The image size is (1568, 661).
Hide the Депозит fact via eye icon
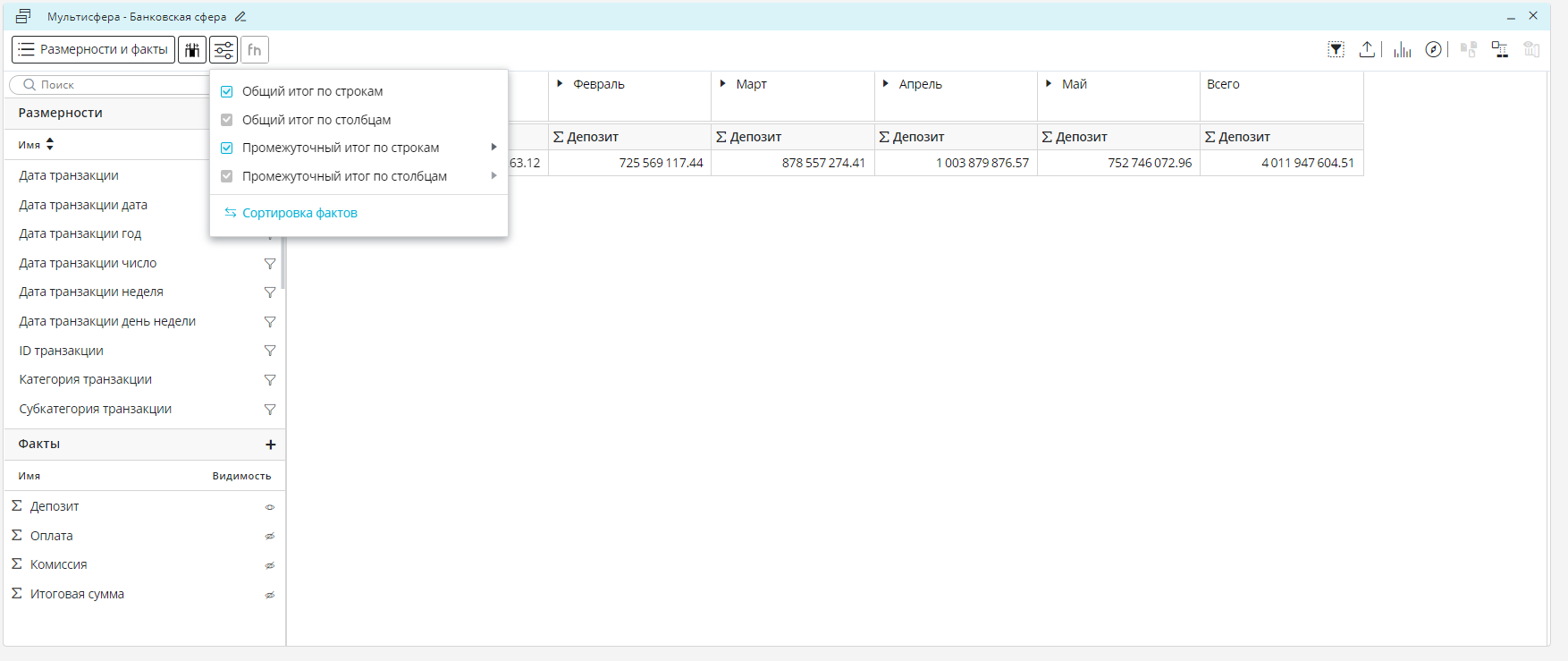(x=269, y=507)
